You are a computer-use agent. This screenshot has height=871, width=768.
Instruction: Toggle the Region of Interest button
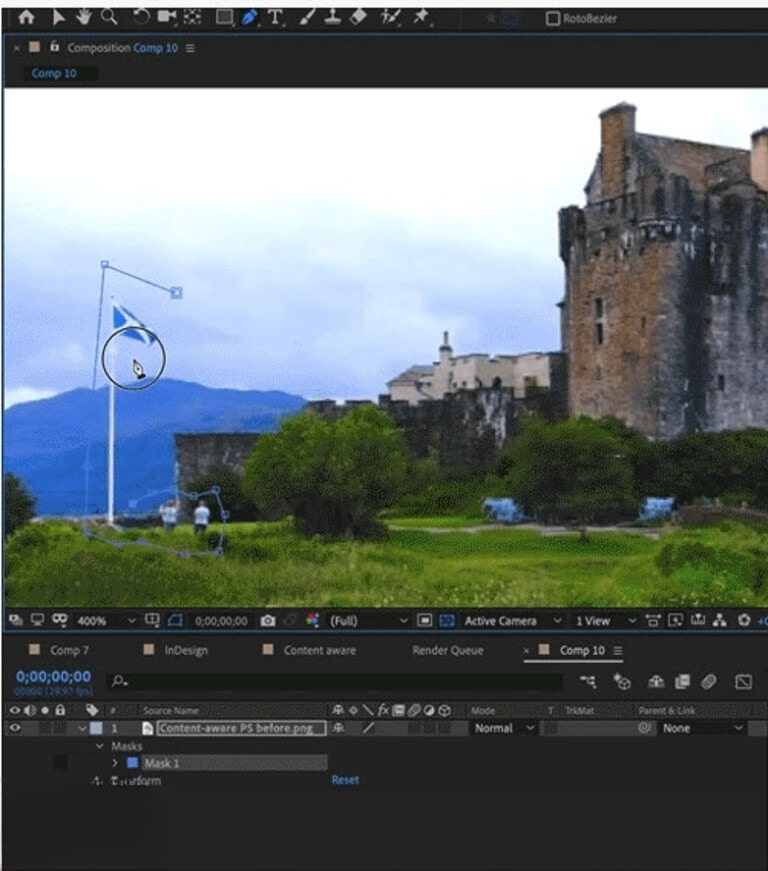424,620
